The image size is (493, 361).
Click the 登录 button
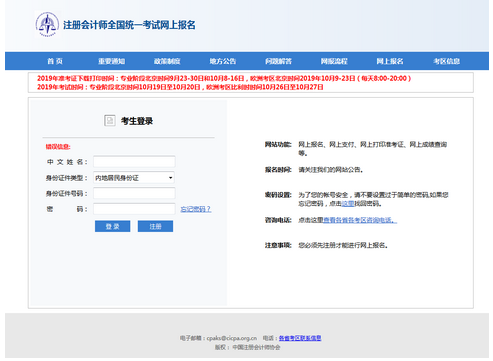pyautogui.click(x=112, y=226)
